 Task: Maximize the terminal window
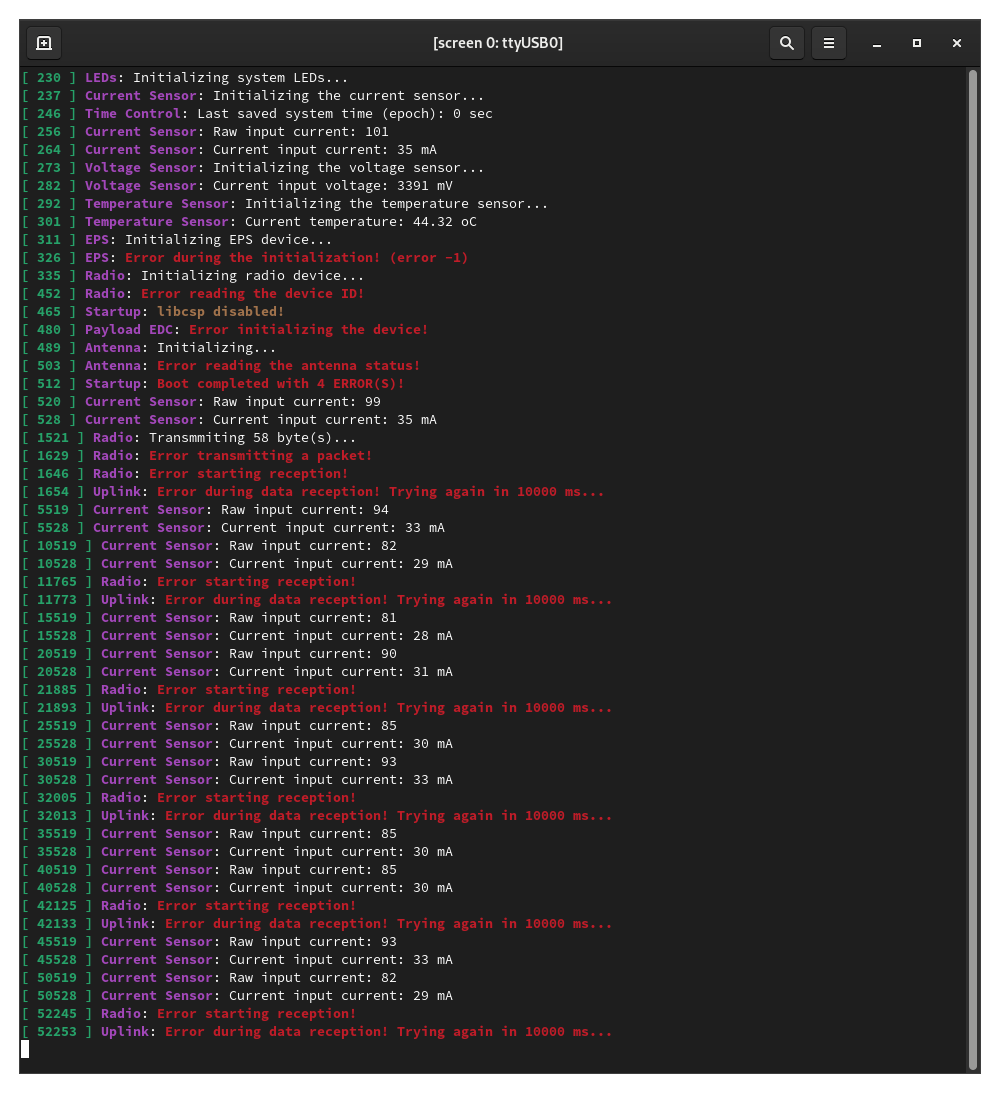(x=917, y=43)
